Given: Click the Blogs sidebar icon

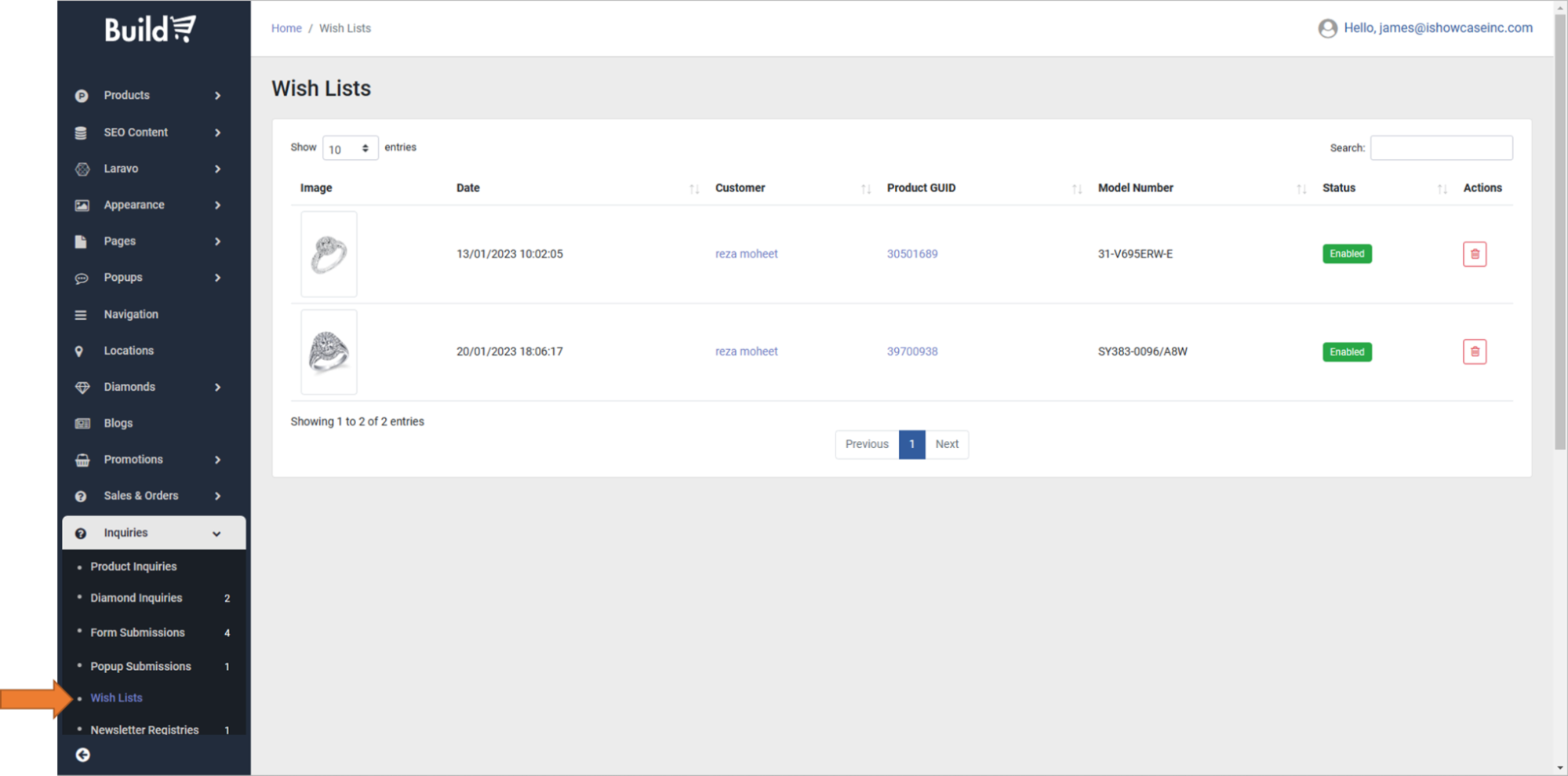Looking at the screenshot, I should coord(82,423).
